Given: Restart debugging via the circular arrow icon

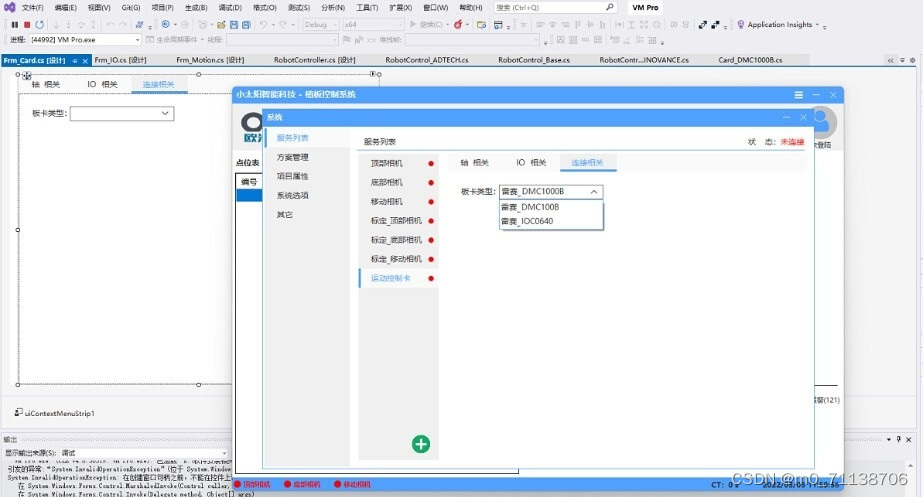Looking at the screenshot, I should pos(39,25).
